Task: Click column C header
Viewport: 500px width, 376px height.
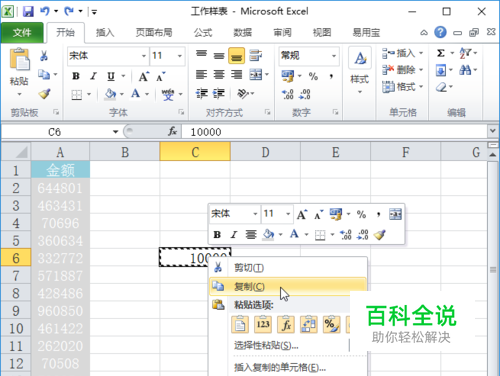Action: 195,152
